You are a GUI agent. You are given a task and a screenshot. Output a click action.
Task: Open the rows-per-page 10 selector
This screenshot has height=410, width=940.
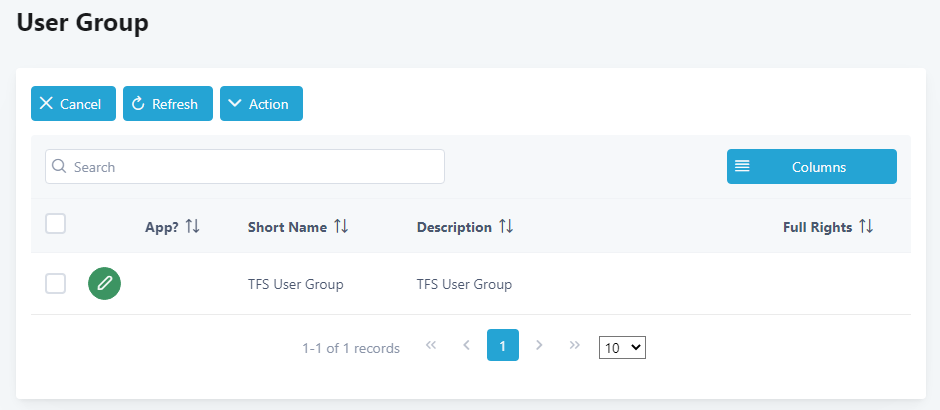coord(622,348)
